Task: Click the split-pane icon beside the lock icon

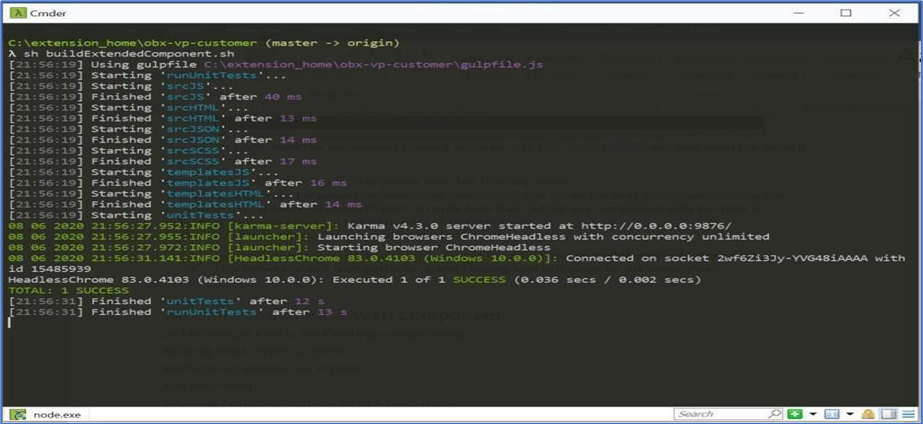Action: [x=888, y=414]
